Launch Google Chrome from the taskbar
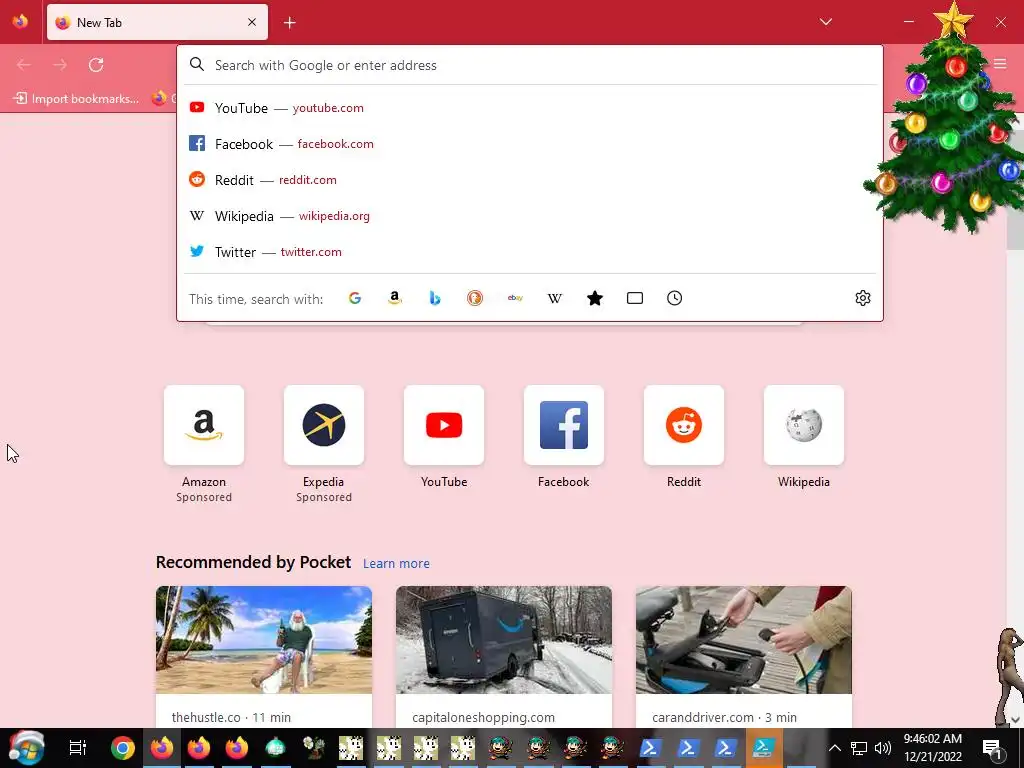Screen dimensions: 1024x768 pyautogui.click(x=122, y=748)
